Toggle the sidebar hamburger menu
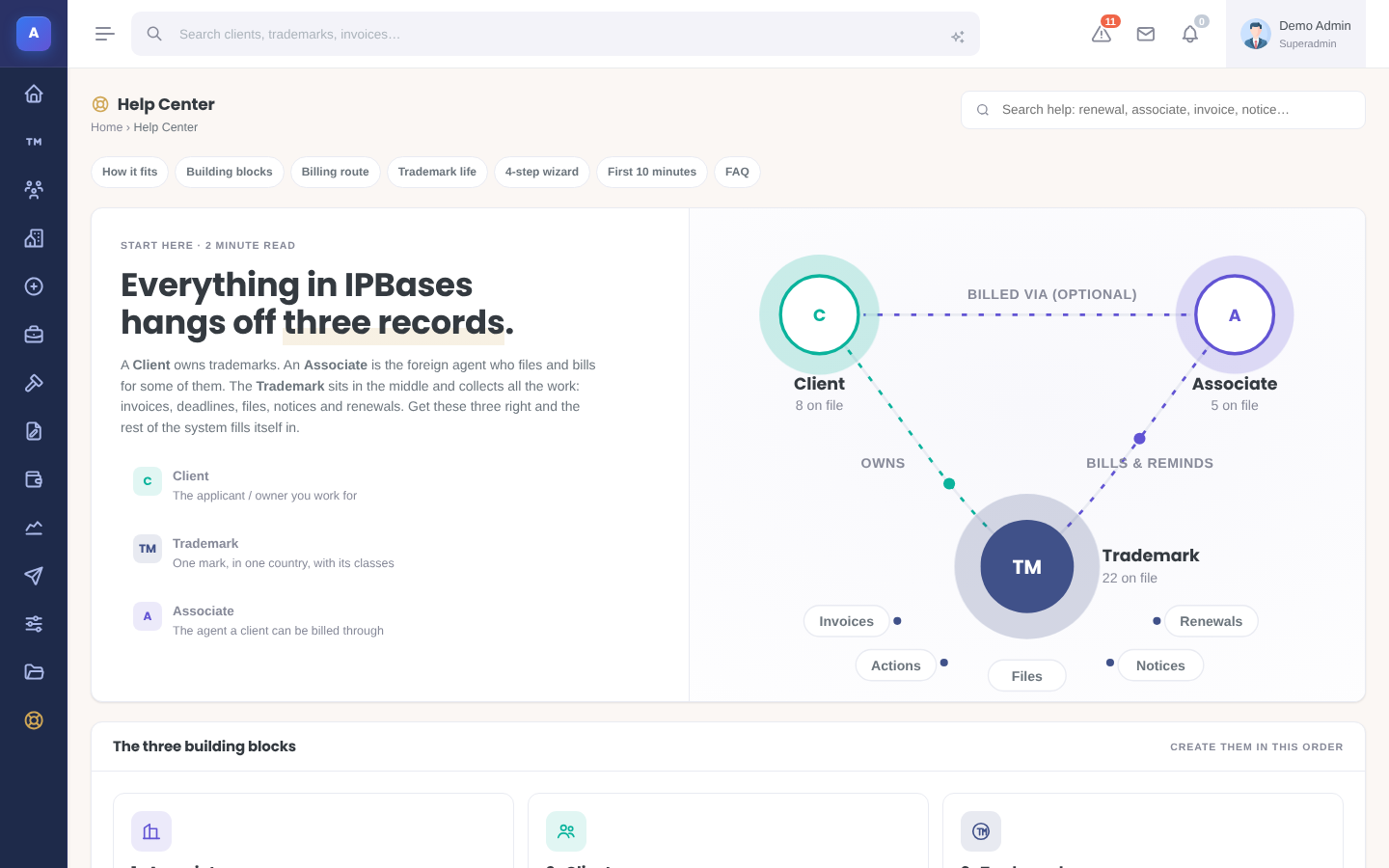1389x868 pixels. (x=105, y=34)
